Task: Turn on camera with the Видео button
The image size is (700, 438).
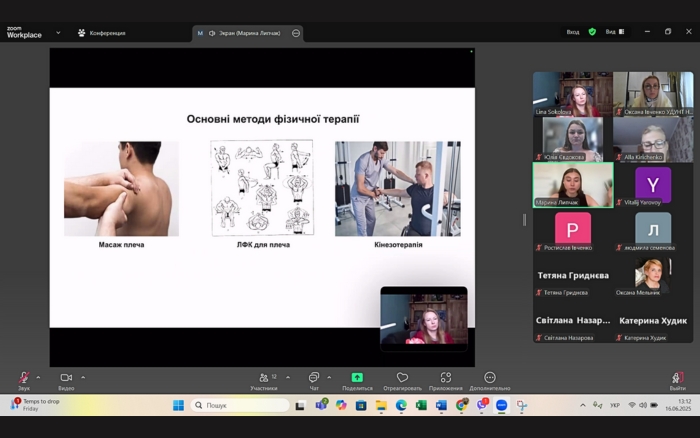Action: [66, 379]
